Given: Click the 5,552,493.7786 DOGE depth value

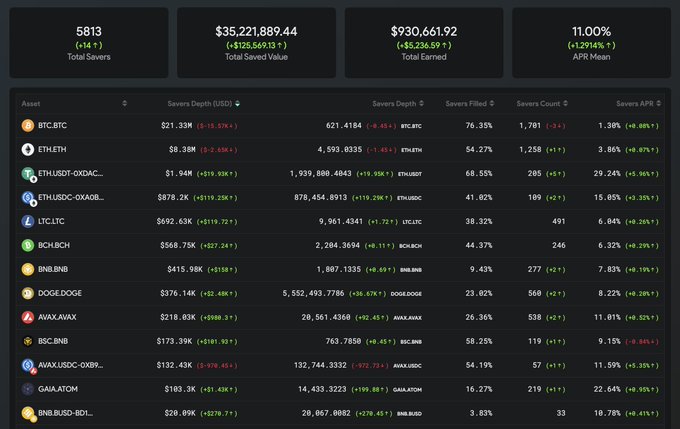Looking at the screenshot, I should click(x=313, y=293).
